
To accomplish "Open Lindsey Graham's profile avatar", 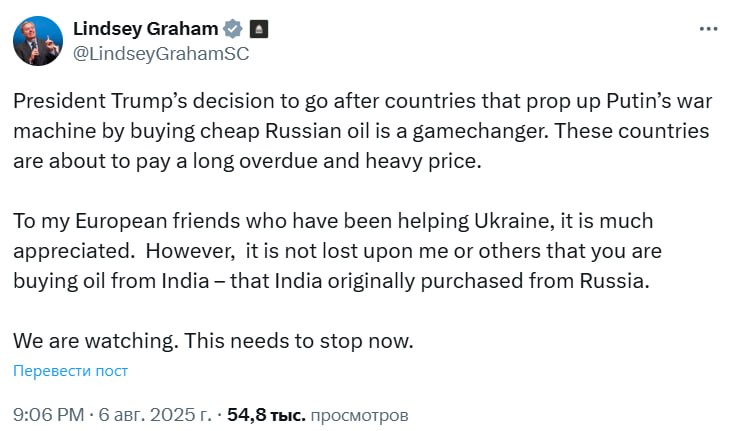I will pos(37,41).
